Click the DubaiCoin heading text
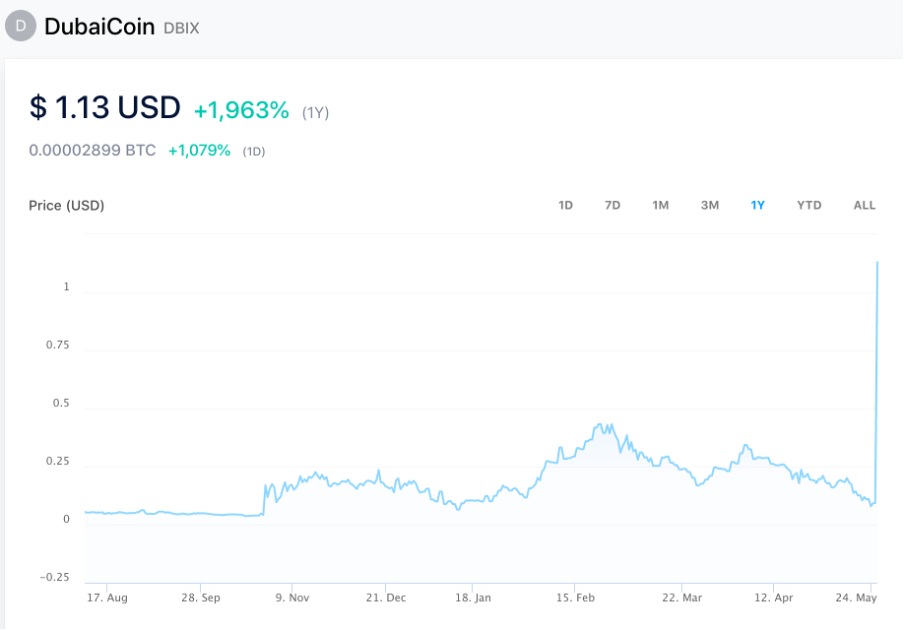Image resolution: width=904 pixels, height=630 pixels. [x=99, y=27]
